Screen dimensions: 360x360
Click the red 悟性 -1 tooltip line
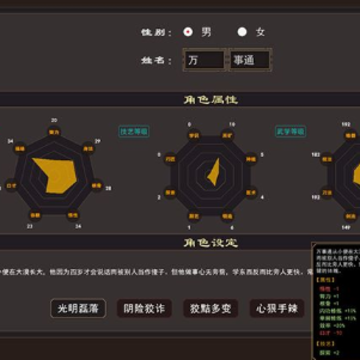tap(329, 289)
